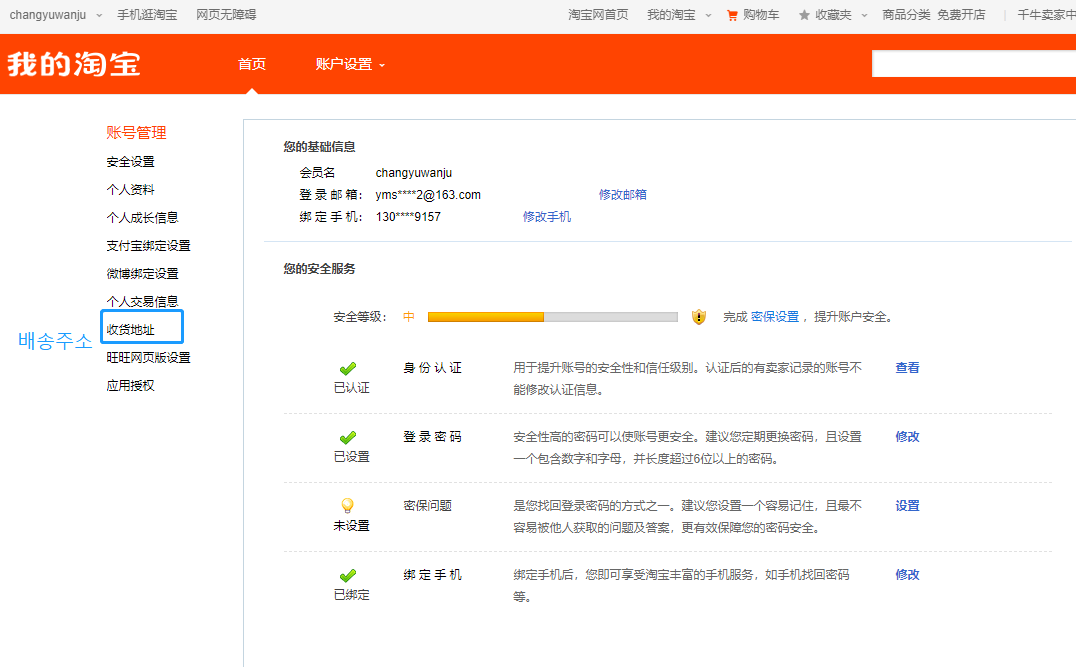Screen dimensions: 1076x667
Task: Select 旺旺网页版设置 in the sidebar
Action: [x=148, y=358]
